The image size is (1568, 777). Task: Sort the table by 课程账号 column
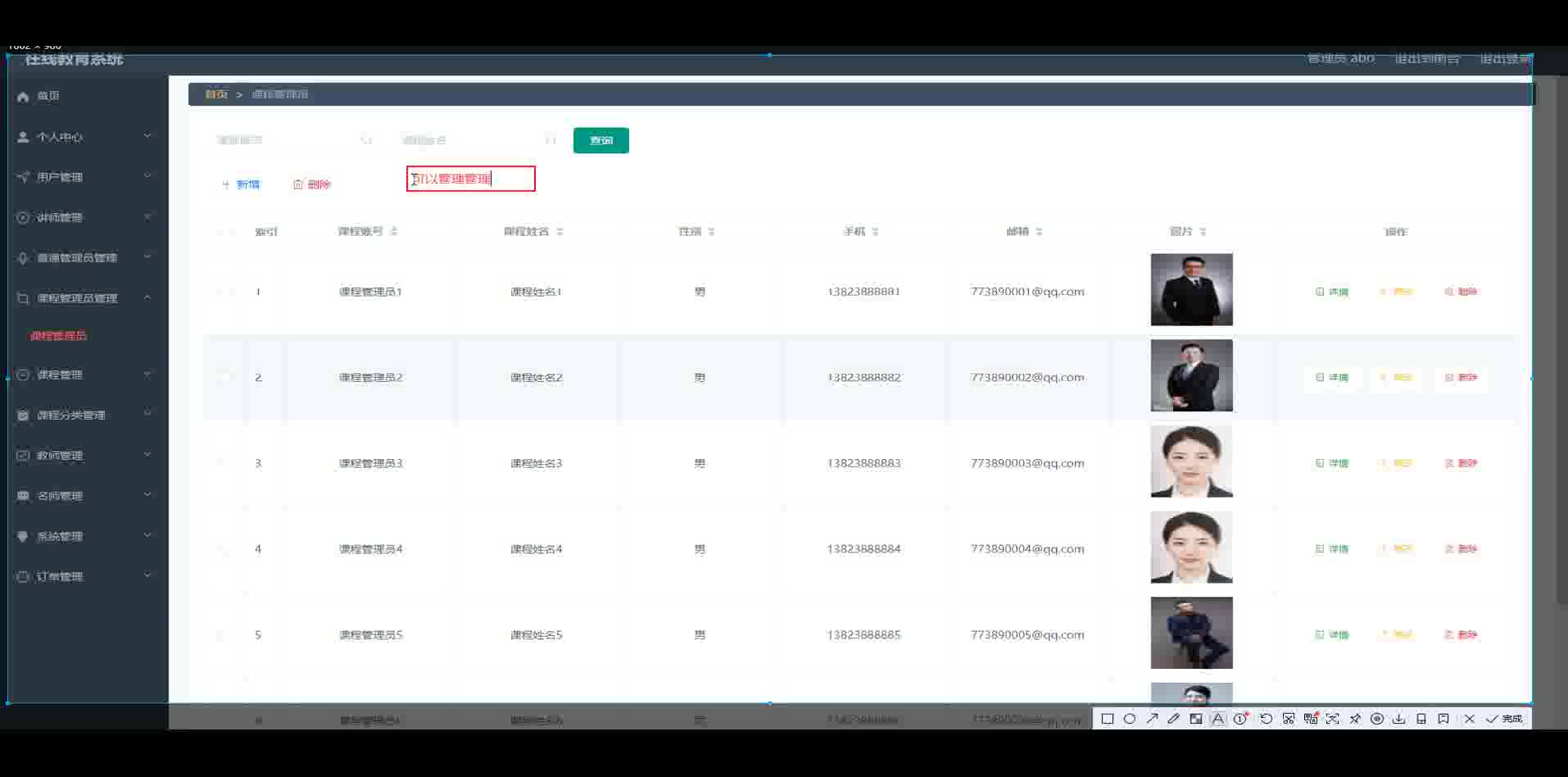tap(394, 232)
